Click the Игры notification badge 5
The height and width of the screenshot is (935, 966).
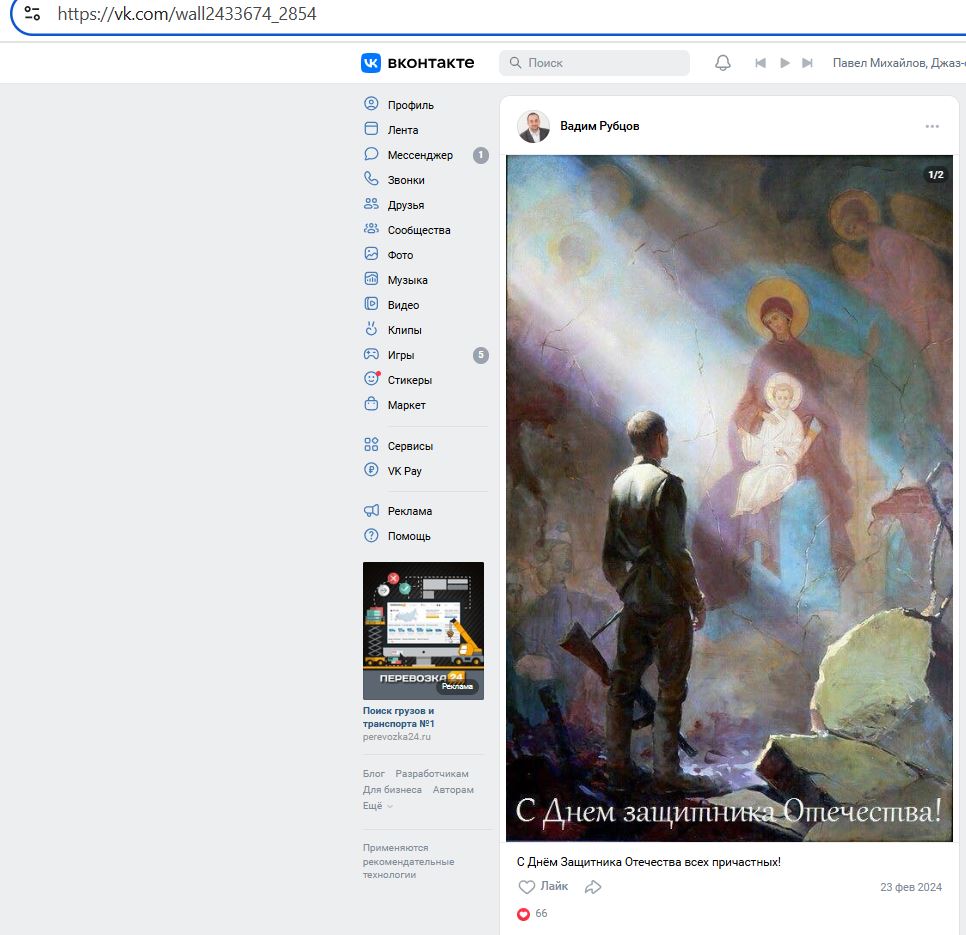(481, 355)
